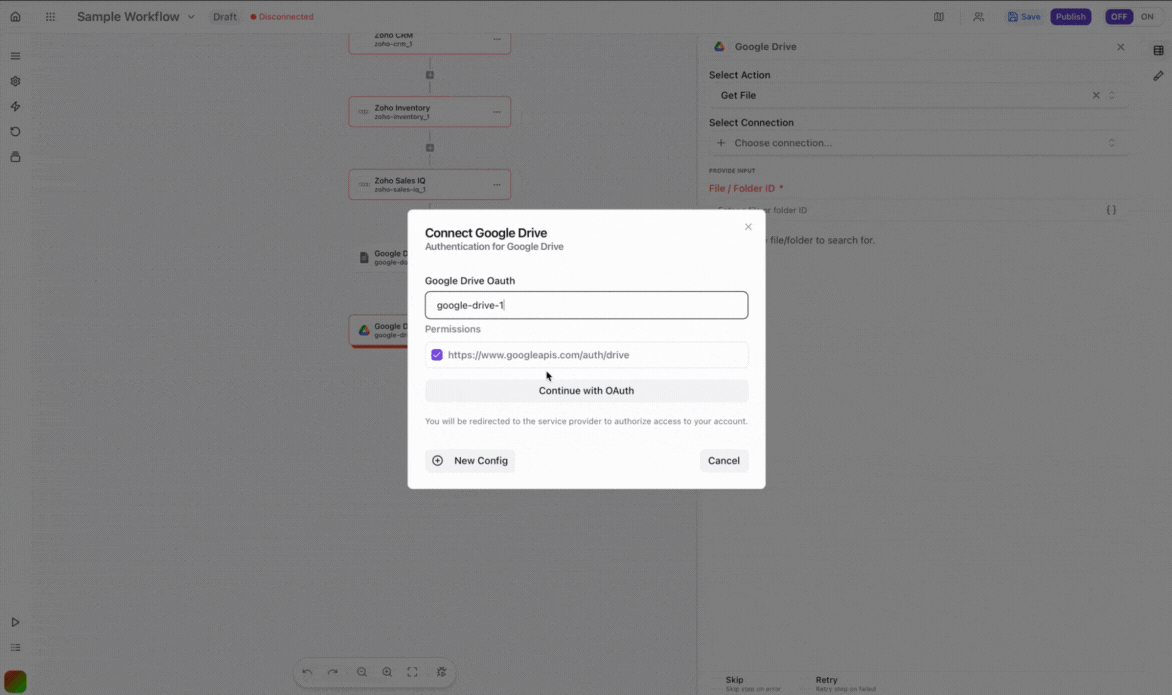Click the Google Drive Oauth name input field
This screenshot has width=1172, height=695.
coord(586,304)
